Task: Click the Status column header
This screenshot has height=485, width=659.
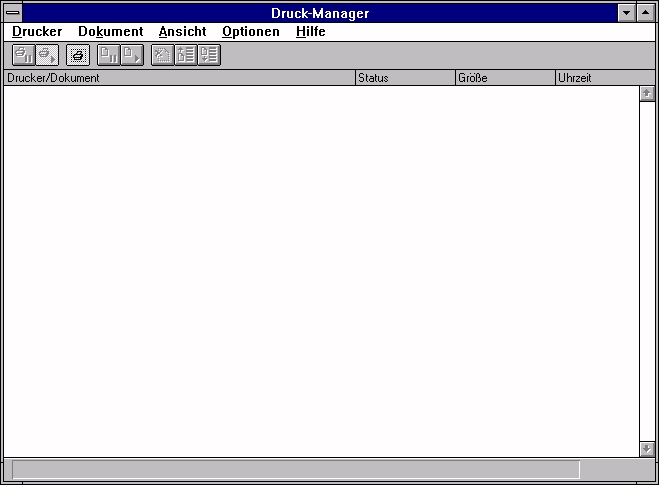Action: (x=405, y=77)
